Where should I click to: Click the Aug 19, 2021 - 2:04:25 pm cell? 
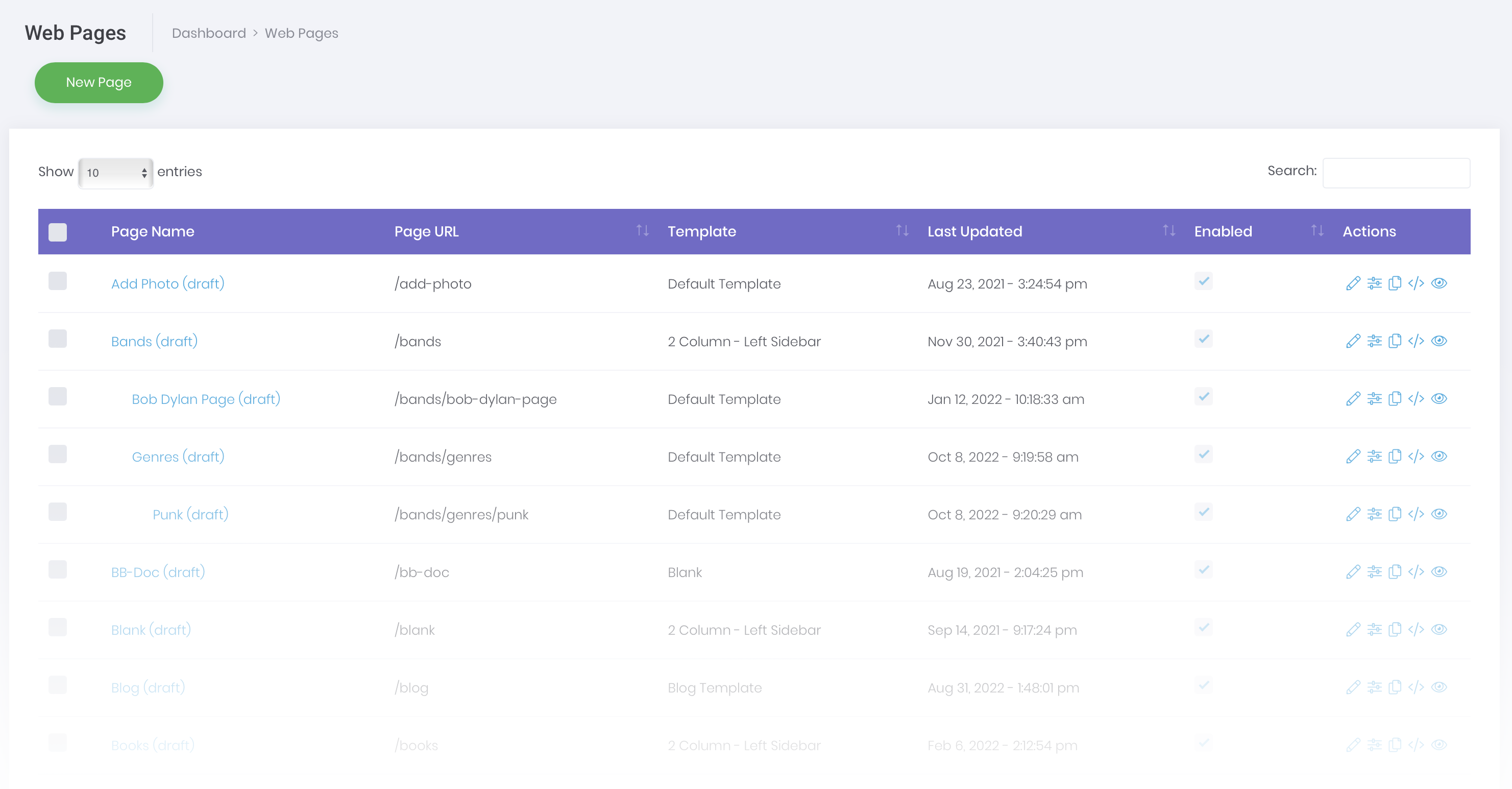1005,572
